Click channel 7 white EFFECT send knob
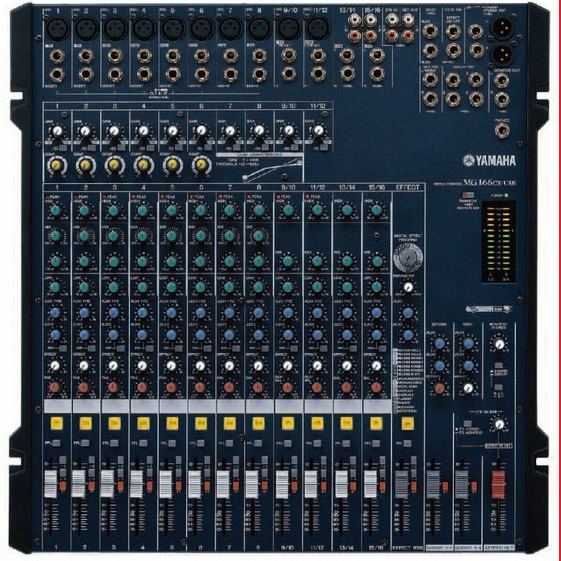The width and height of the screenshot is (561, 561). pyautogui.click(x=230, y=366)
